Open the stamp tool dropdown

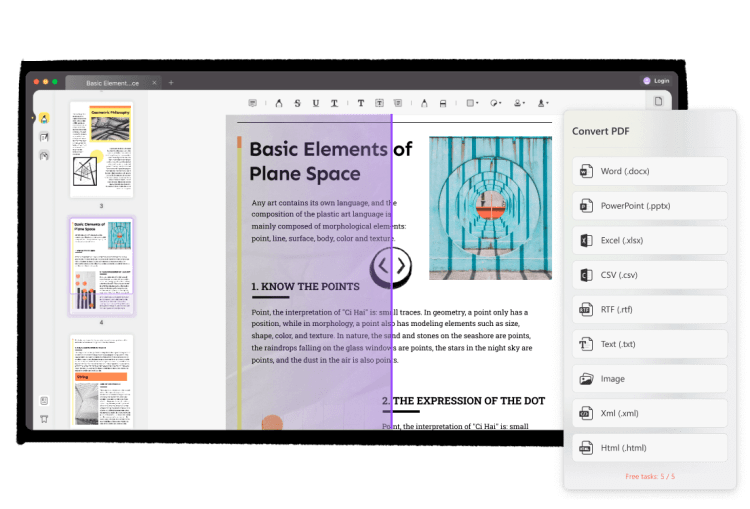click(x=519, y=103)
